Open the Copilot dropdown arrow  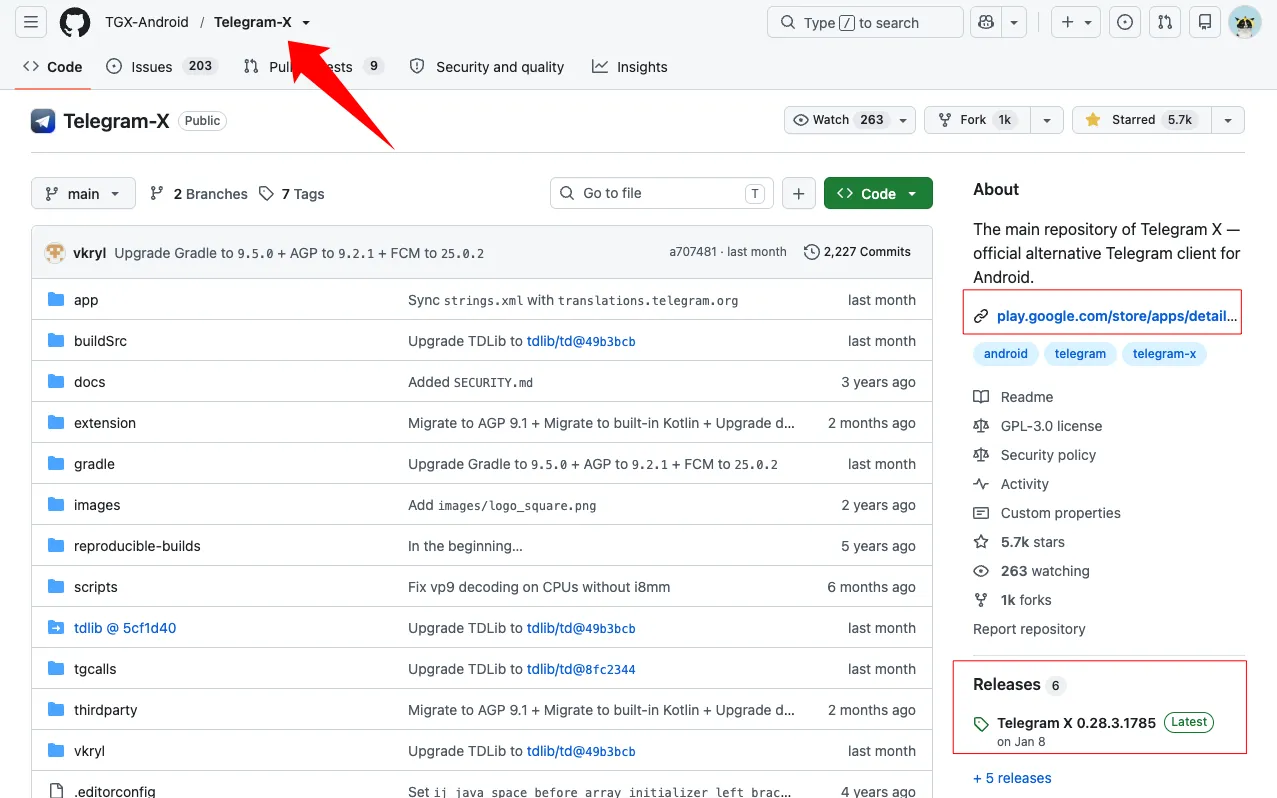(1015, 22)
